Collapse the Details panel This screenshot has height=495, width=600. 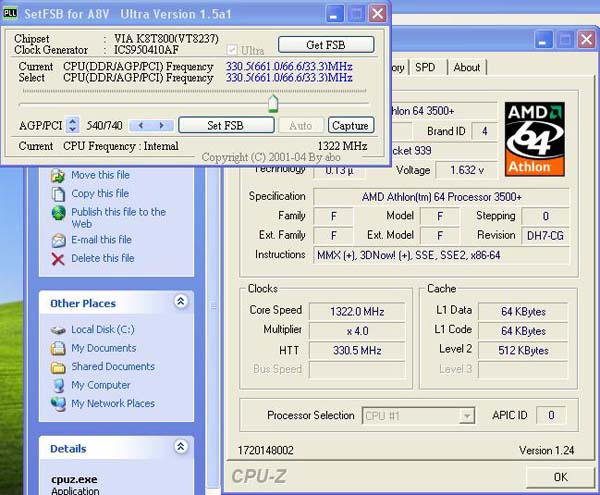tap(181, 446)
